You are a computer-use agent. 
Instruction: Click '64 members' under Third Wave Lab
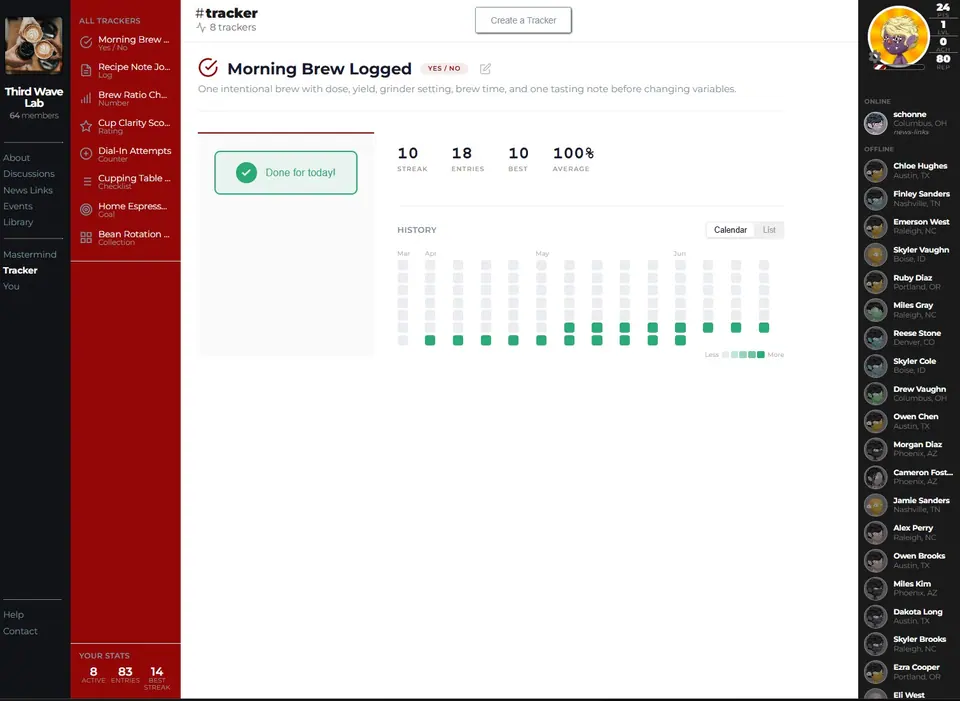(34, 116)
